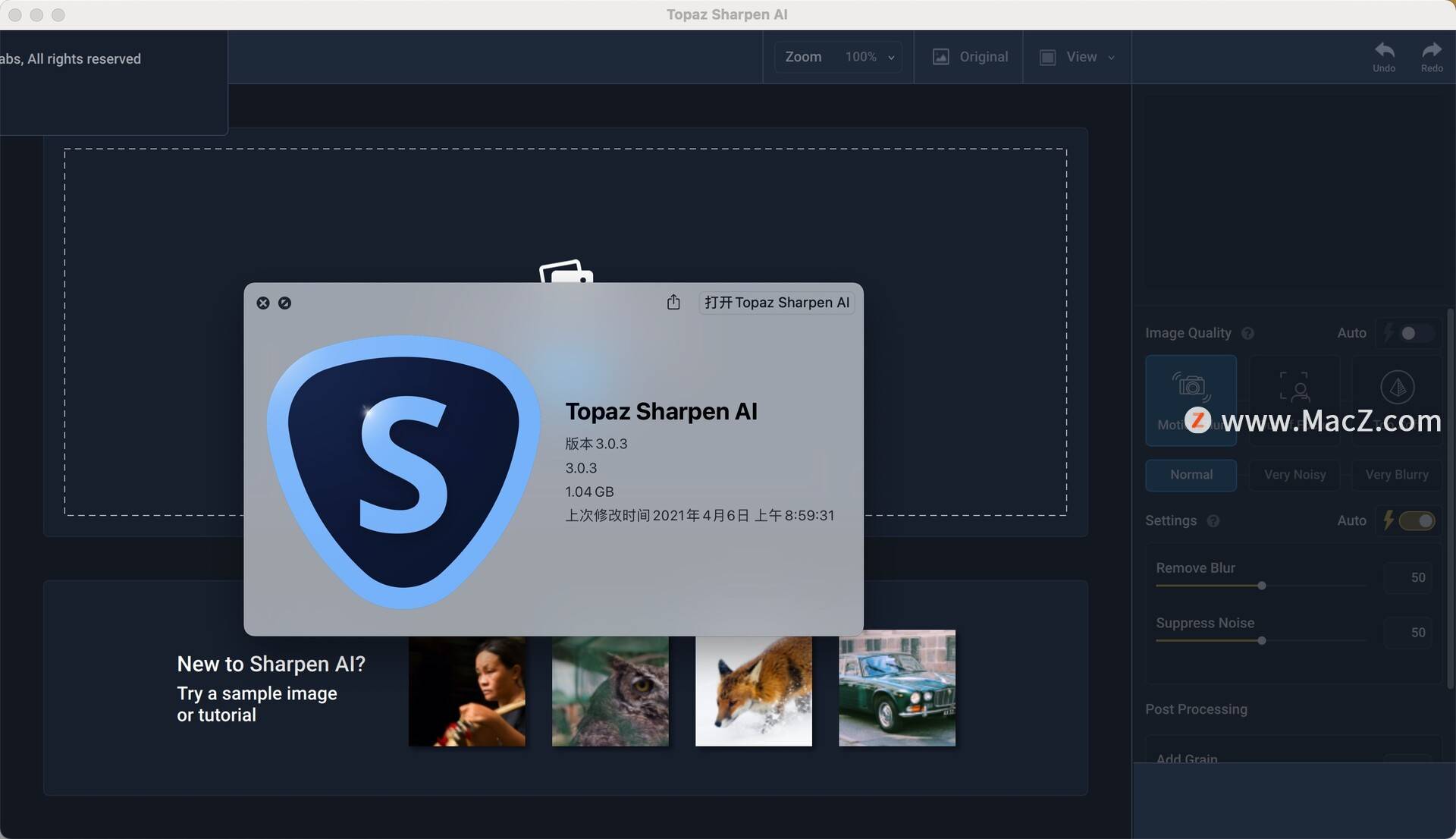Choose the Very Noisy model option
The image size is (1456, 839).
coord(1294,475)
